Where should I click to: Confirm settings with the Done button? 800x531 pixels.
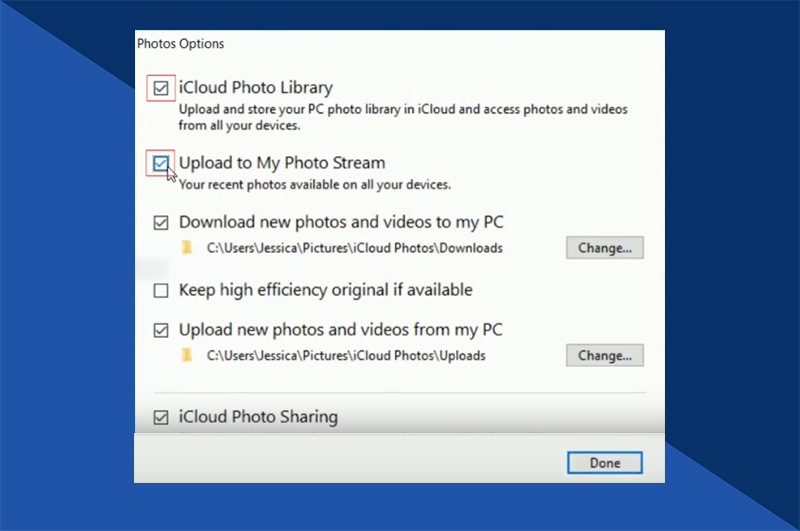click(605, 463)
